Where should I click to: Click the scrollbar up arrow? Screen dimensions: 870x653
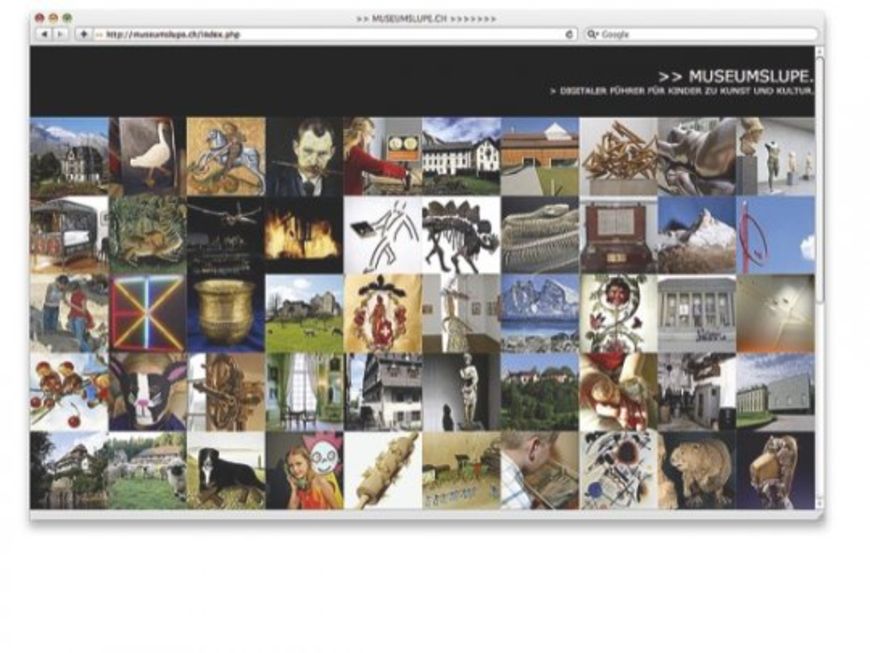pos(820,51)
